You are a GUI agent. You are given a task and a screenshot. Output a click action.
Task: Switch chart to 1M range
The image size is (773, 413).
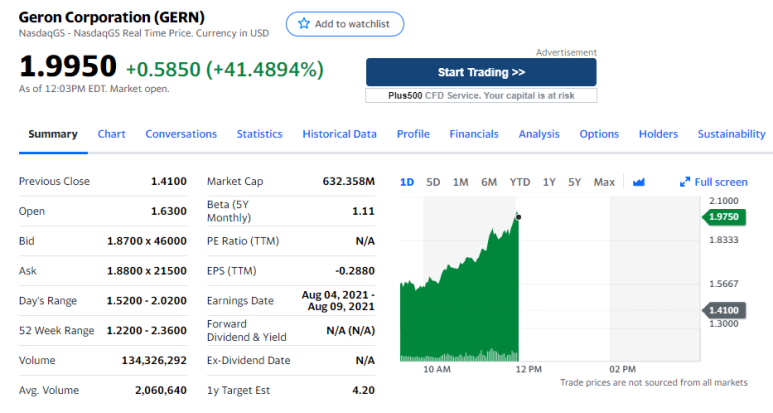(460, 182)
